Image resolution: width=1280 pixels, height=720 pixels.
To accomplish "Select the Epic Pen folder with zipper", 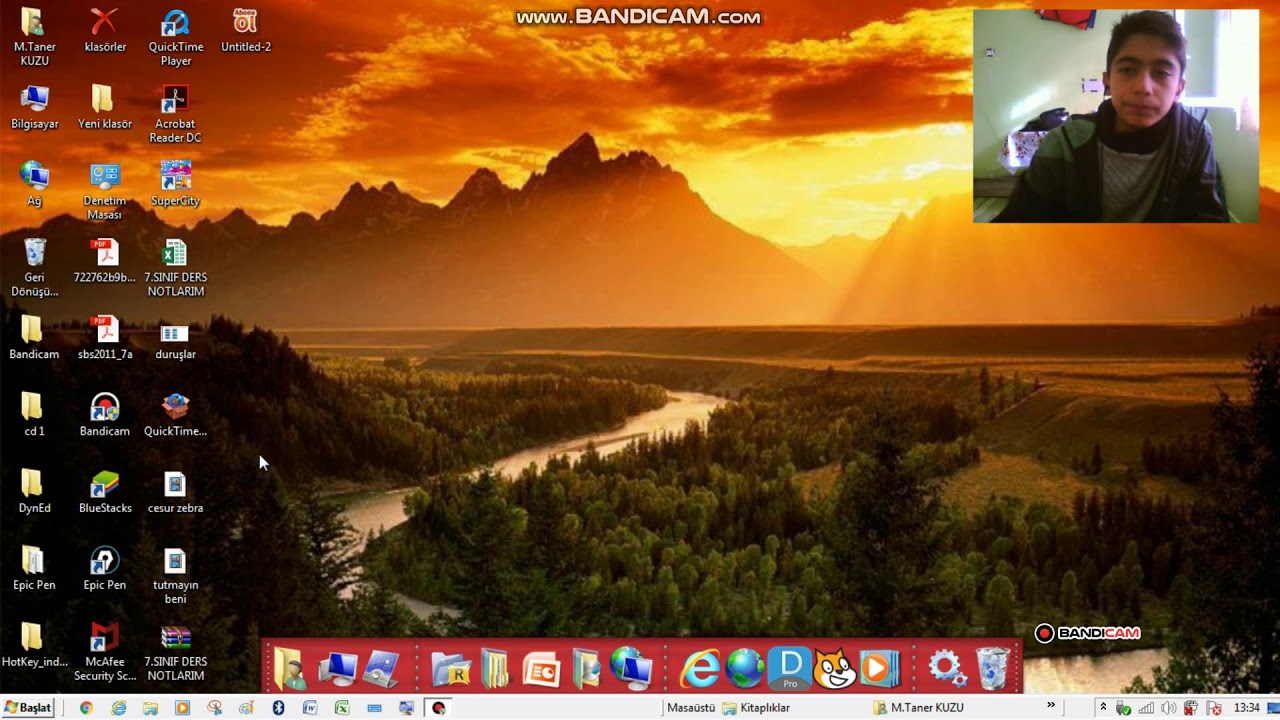I will (35, 568).
